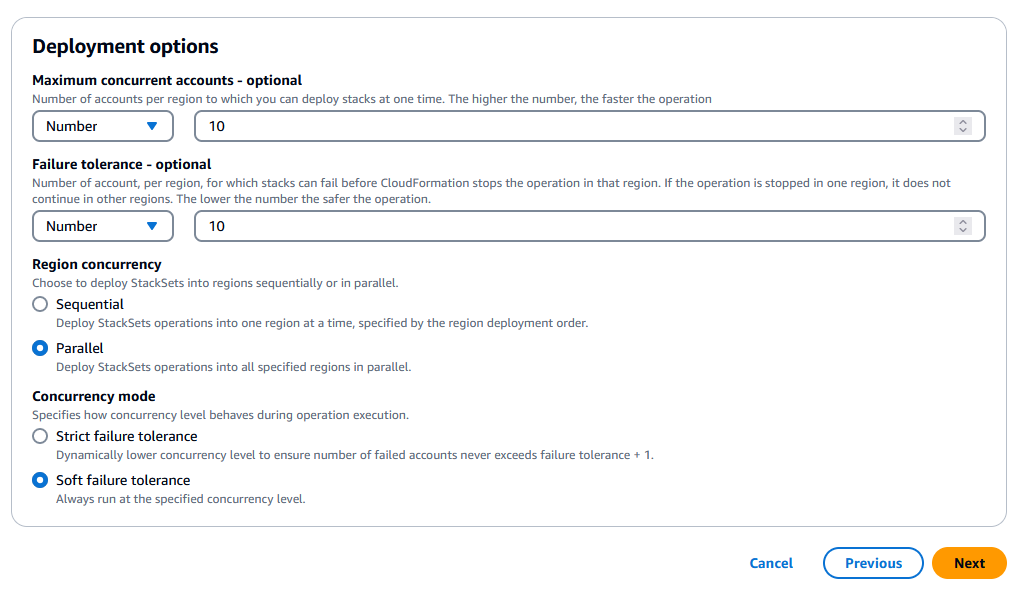Click the Sequential option label
Screen dimensions: 1033x595
click(x=90, y=304)
